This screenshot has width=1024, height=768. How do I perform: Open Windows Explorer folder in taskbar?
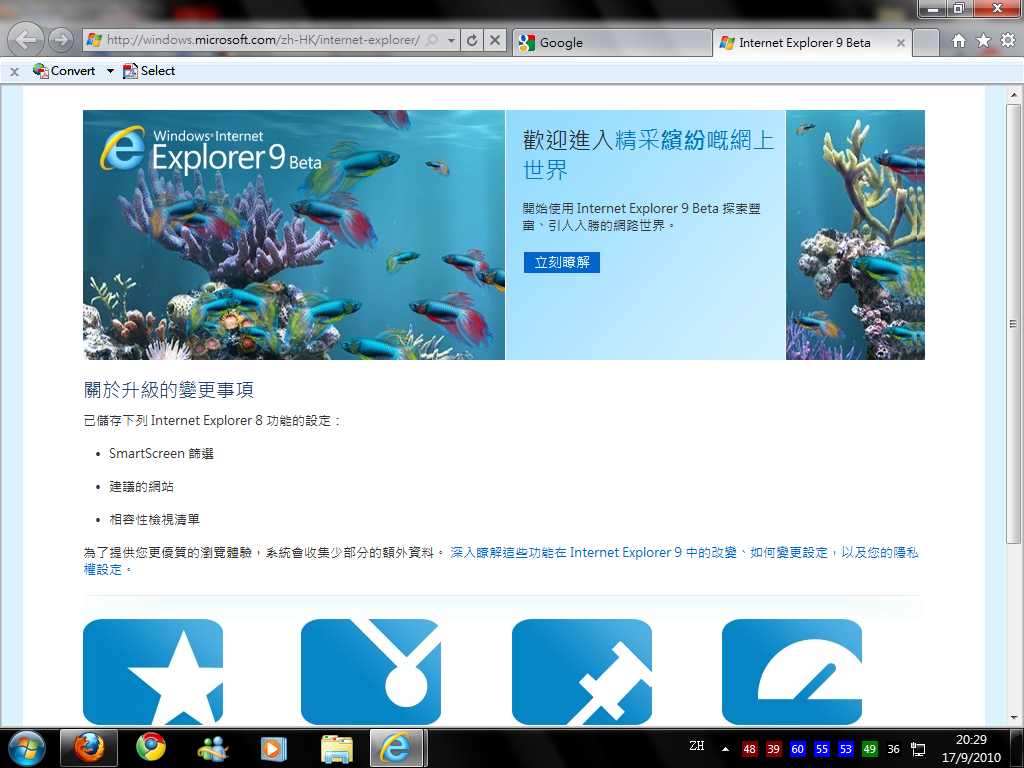336,748
